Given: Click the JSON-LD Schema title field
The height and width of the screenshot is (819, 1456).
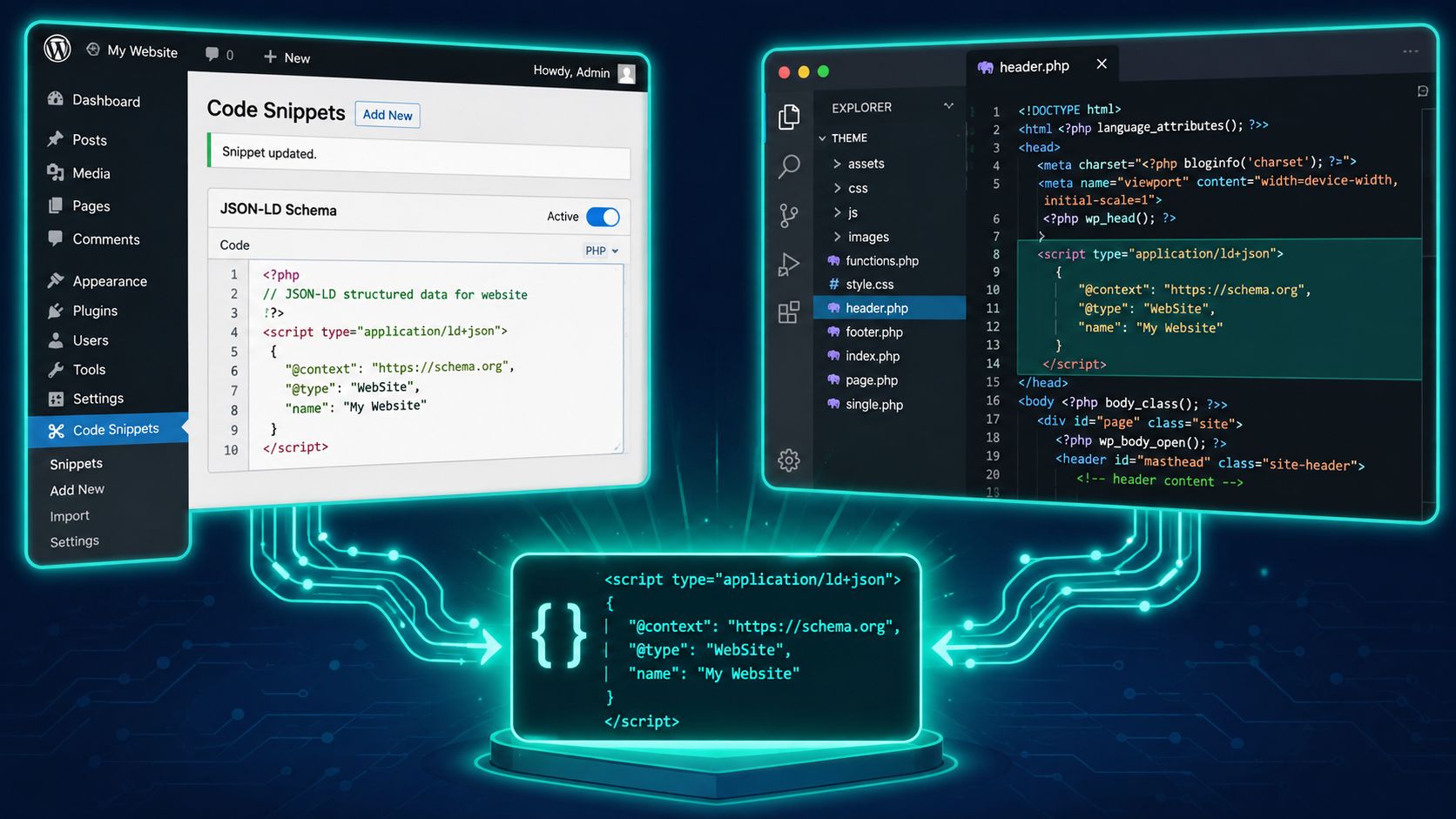Looking at the screenshot, I should [x=279, y=210].
